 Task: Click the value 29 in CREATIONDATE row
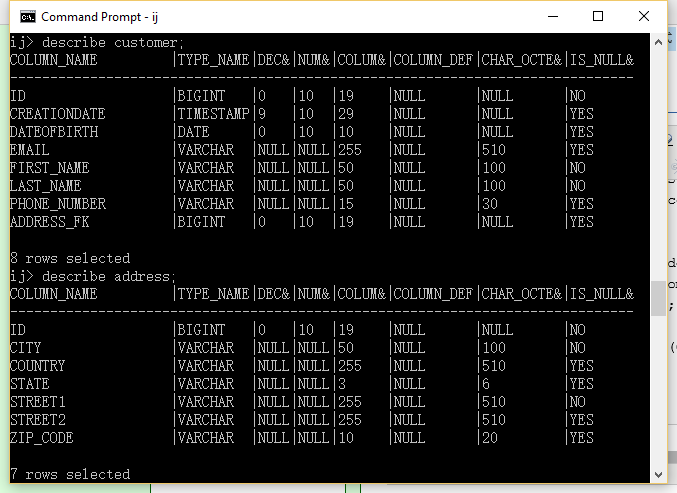click(346, 114)
